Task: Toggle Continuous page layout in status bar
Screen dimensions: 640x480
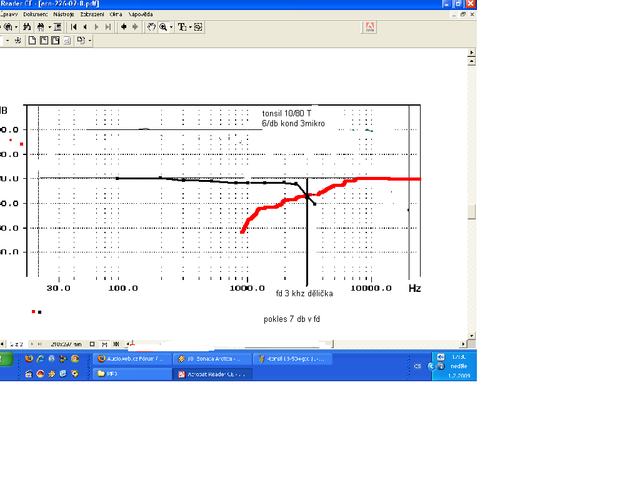Action: [x=104, y=344]
